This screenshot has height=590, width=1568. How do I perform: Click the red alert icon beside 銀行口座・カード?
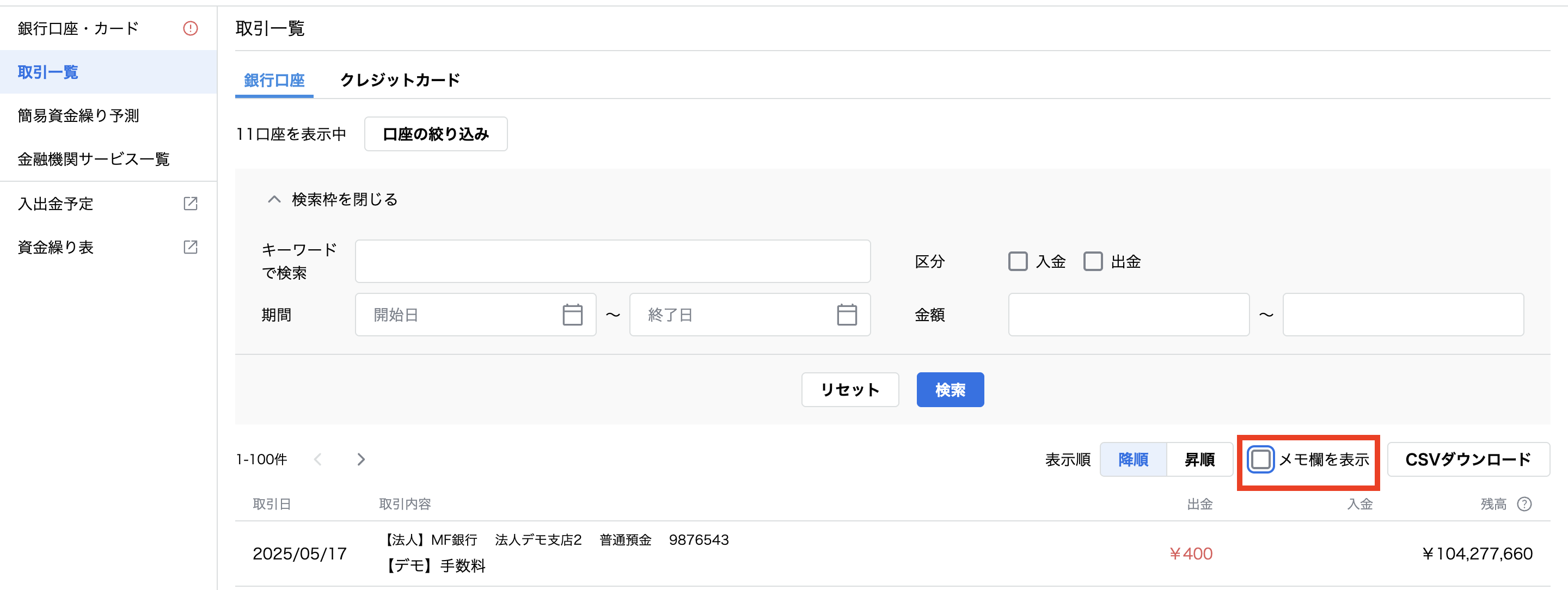[x=191, y=29]
